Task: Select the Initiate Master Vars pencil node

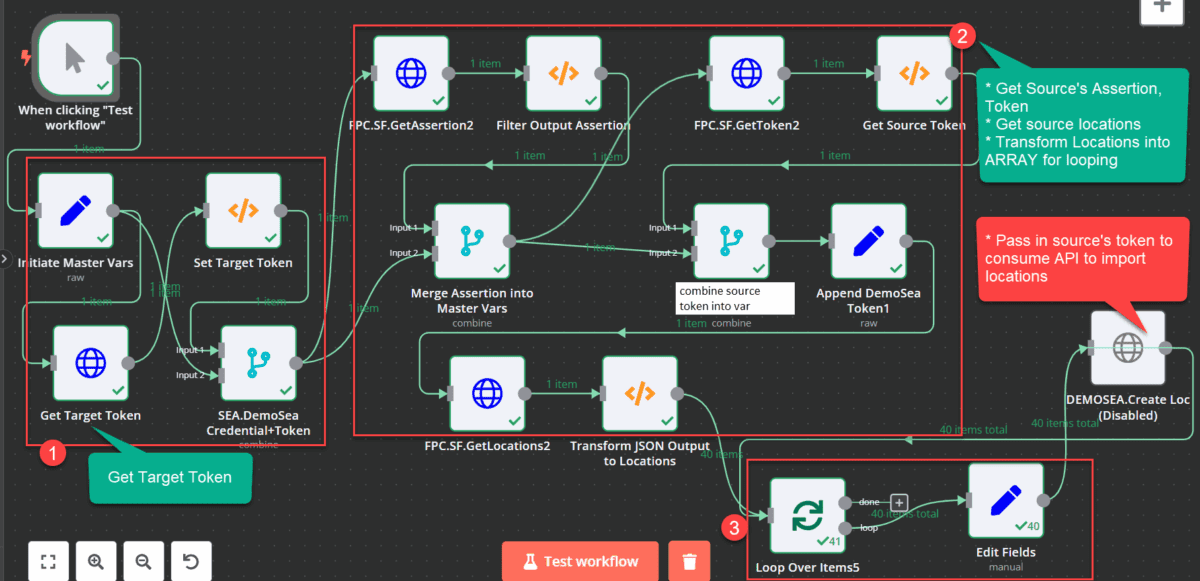Action: point(75,211)
